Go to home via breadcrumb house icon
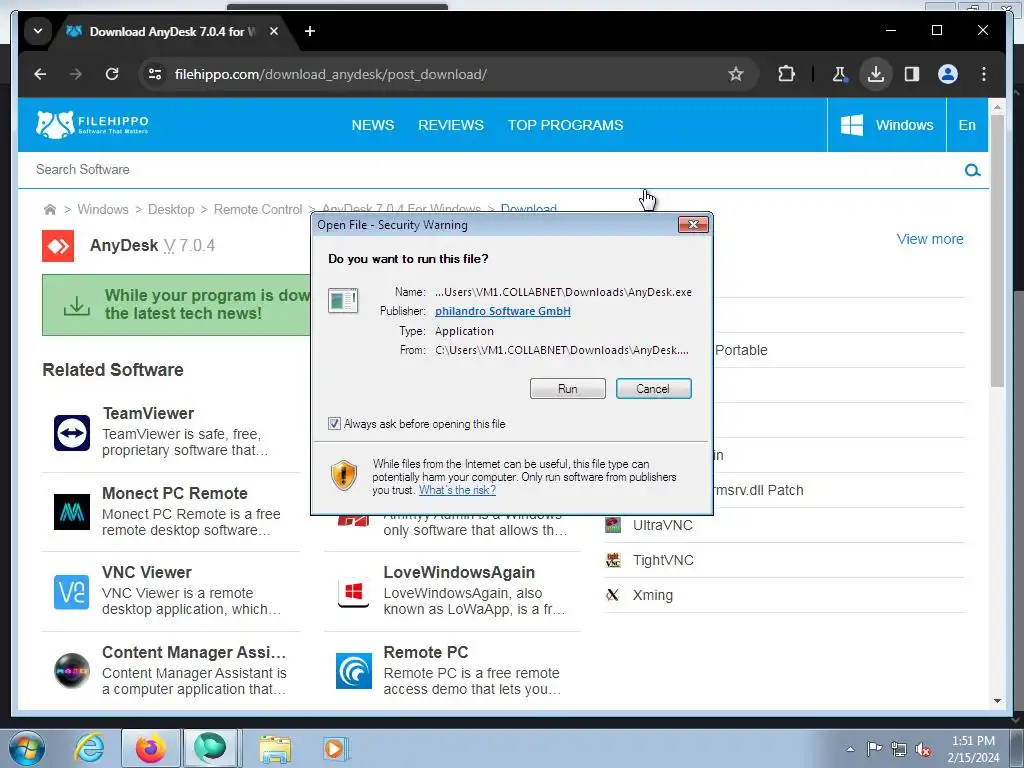 [50, 210]
